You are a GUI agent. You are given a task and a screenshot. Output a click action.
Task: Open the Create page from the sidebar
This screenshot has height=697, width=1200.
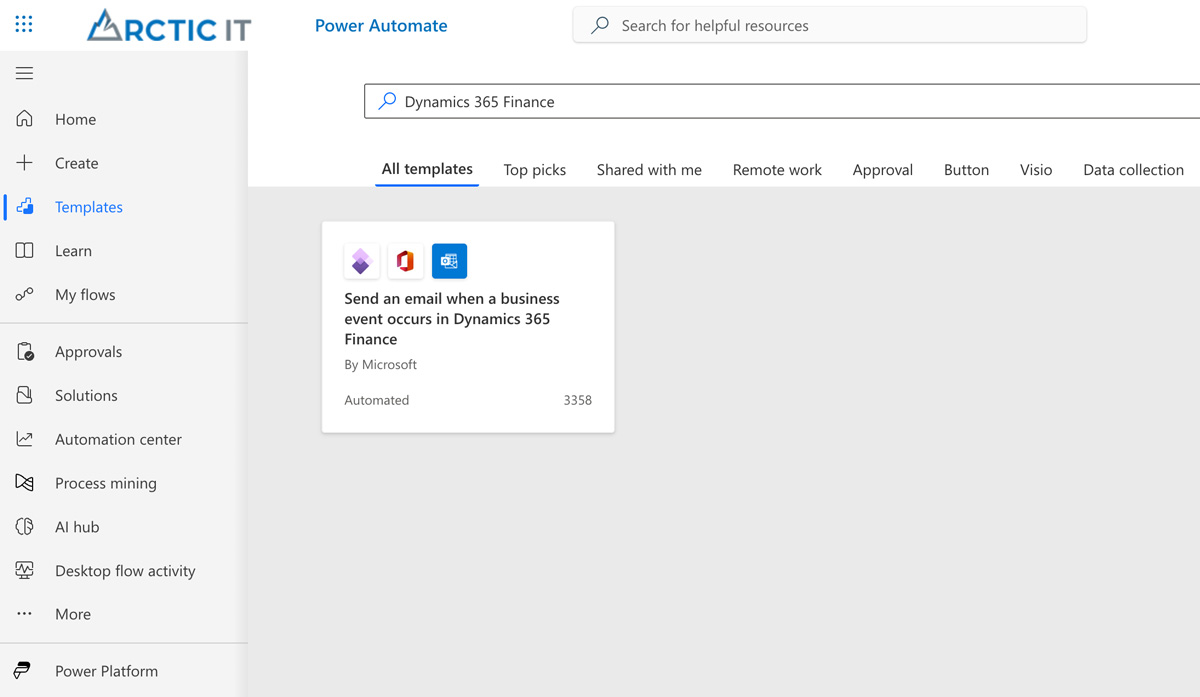tap(76, 163)
